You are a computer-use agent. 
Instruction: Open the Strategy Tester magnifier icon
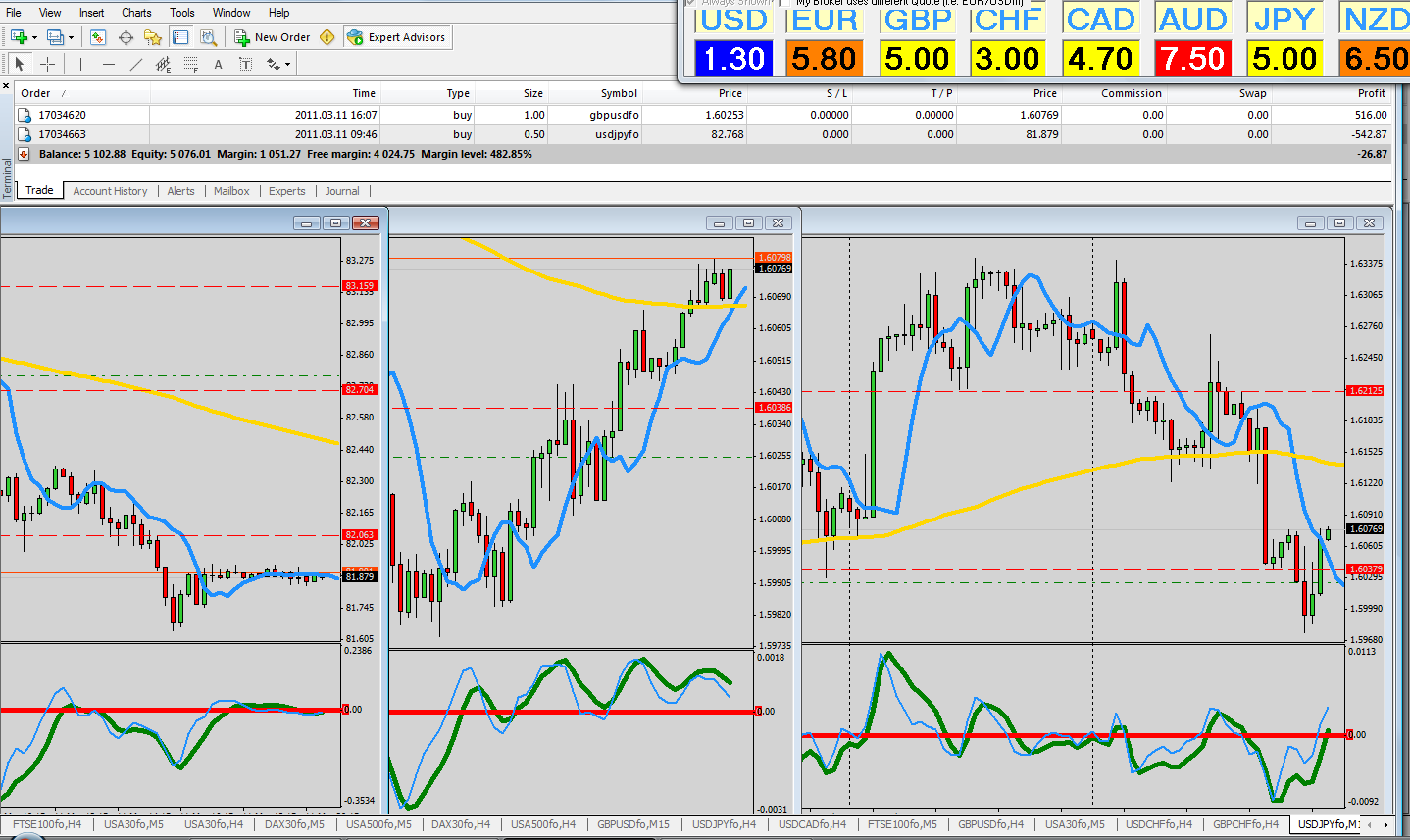coord(208,37)
